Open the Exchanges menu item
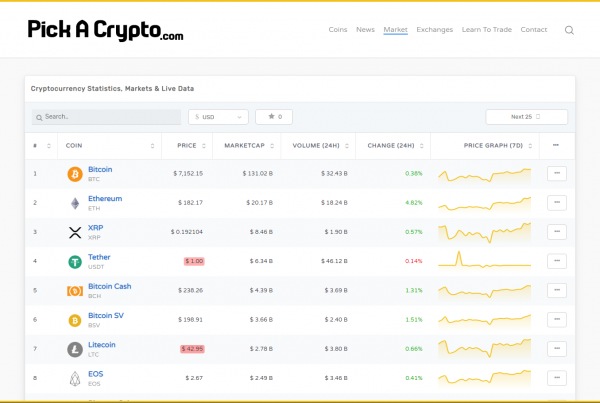Viewport: 600px width, 403px height. click(435, 29)
